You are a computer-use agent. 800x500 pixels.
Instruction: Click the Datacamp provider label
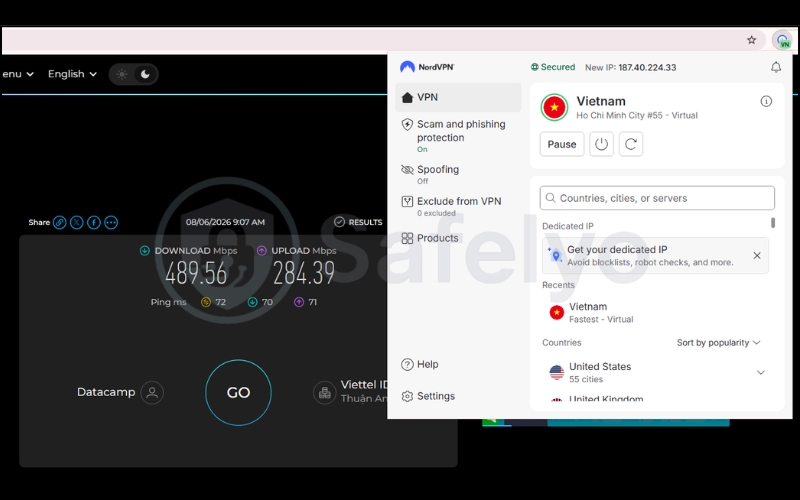click(106, 392)
